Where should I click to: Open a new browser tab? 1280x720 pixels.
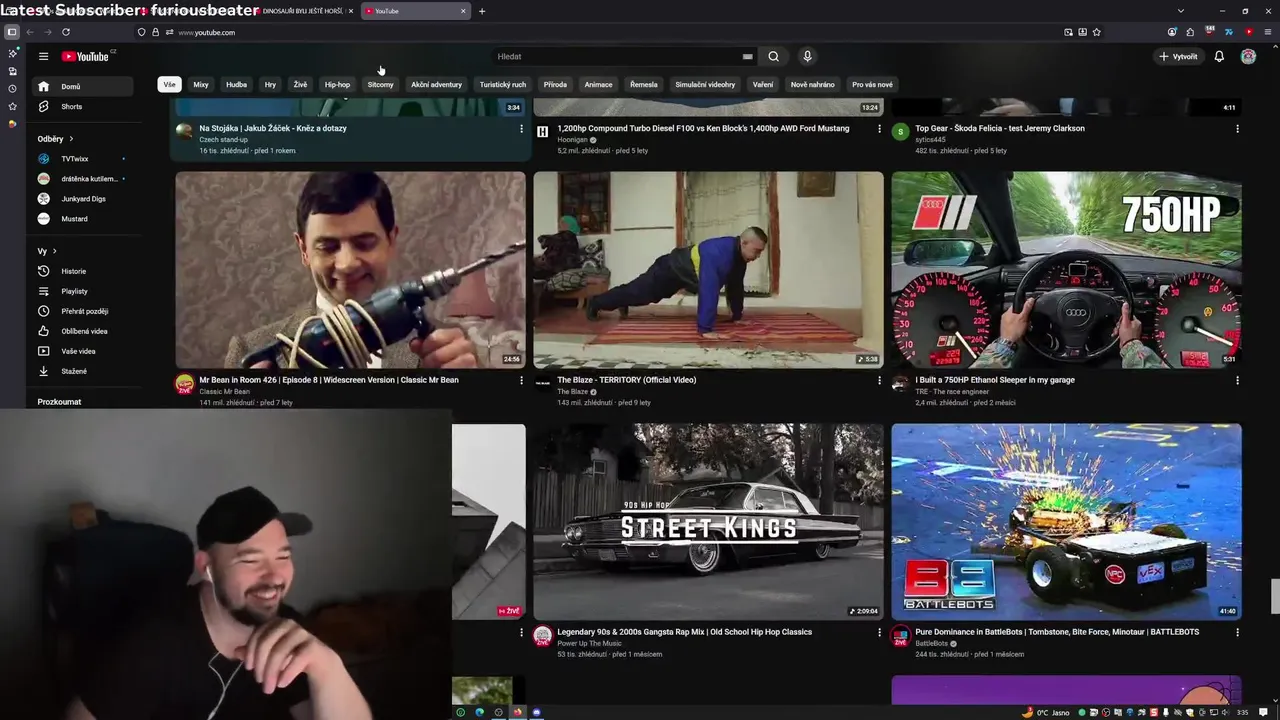482,11
